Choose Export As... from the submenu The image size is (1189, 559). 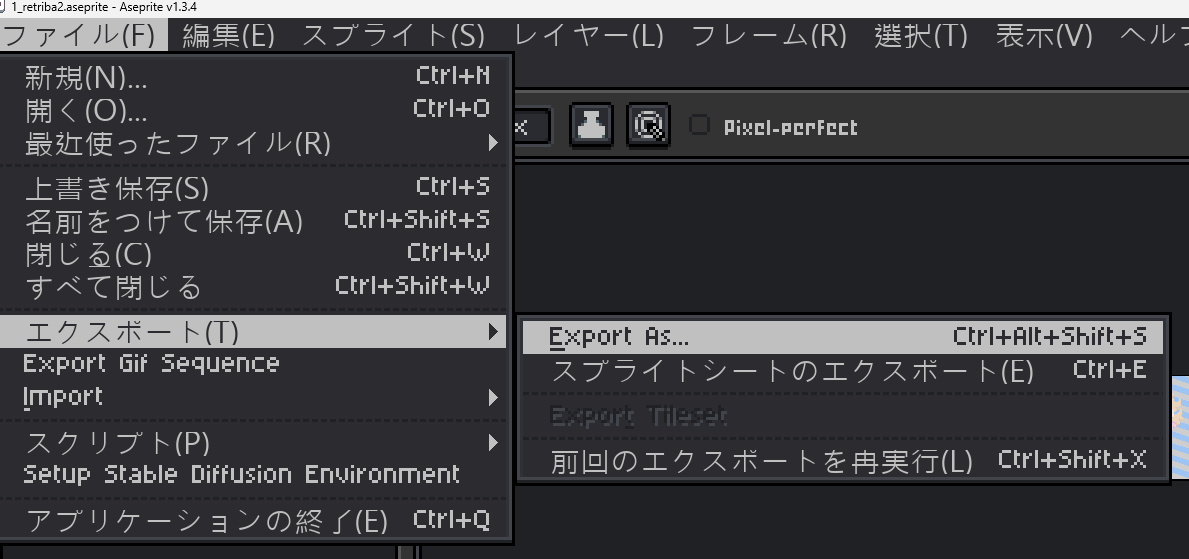coord(620,337)
